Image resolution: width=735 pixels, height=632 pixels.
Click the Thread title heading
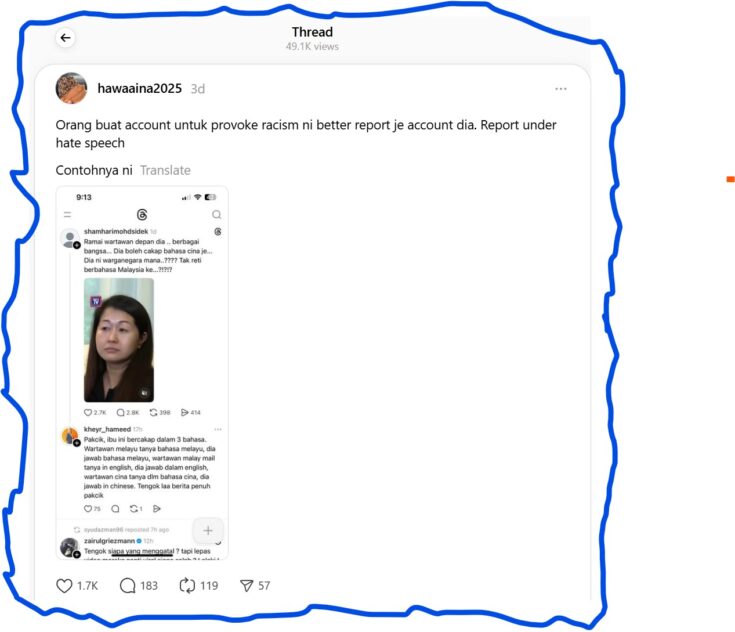(x=312, y=32)
